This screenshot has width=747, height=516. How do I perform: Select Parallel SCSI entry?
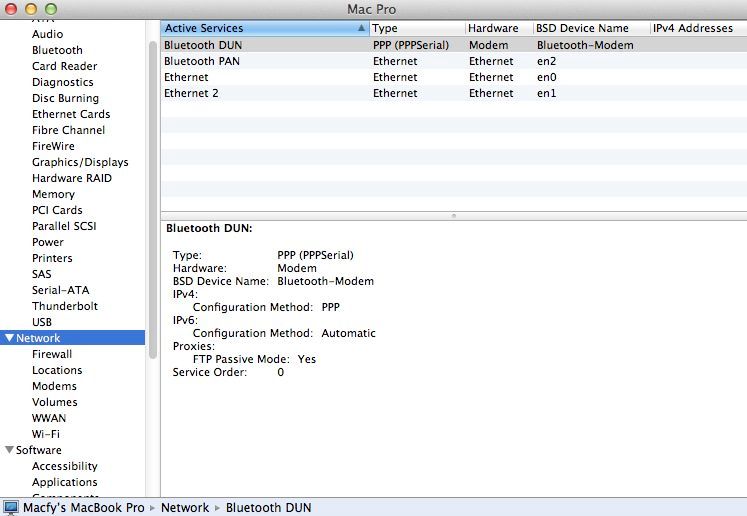[64, 226]
